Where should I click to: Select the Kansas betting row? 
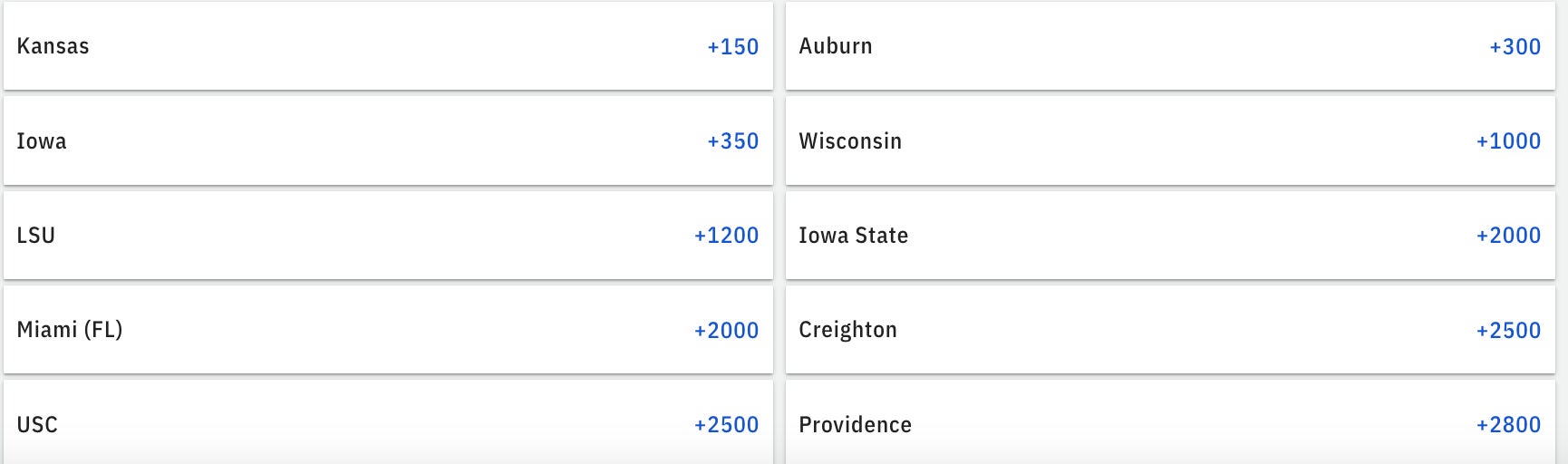click(388, 45)
